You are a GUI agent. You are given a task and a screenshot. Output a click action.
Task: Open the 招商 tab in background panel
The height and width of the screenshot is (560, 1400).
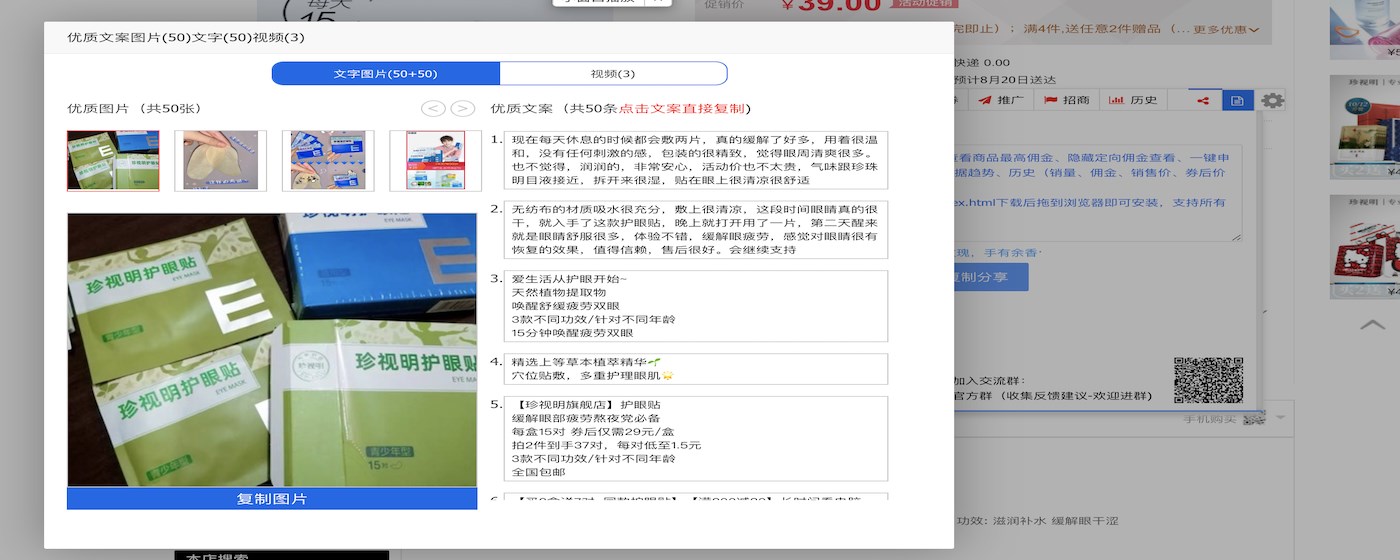pyautogui.click(x=1067, y=100)
